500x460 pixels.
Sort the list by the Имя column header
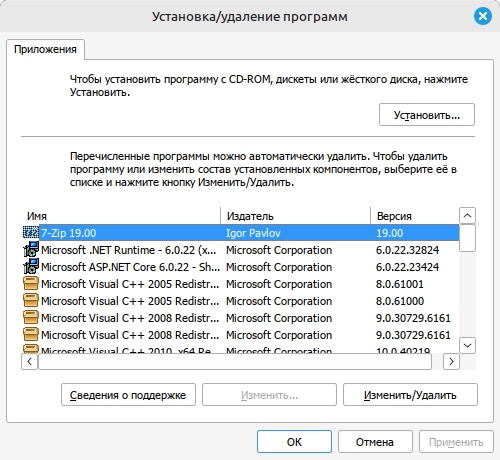(x=121, y=216)
